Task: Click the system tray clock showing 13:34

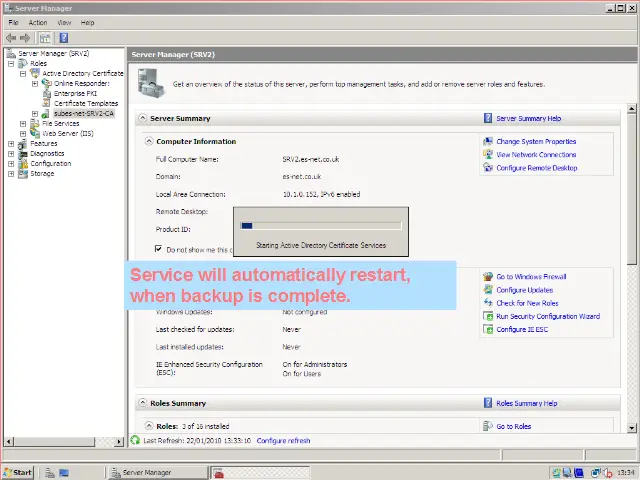Action: click(626, 473)
